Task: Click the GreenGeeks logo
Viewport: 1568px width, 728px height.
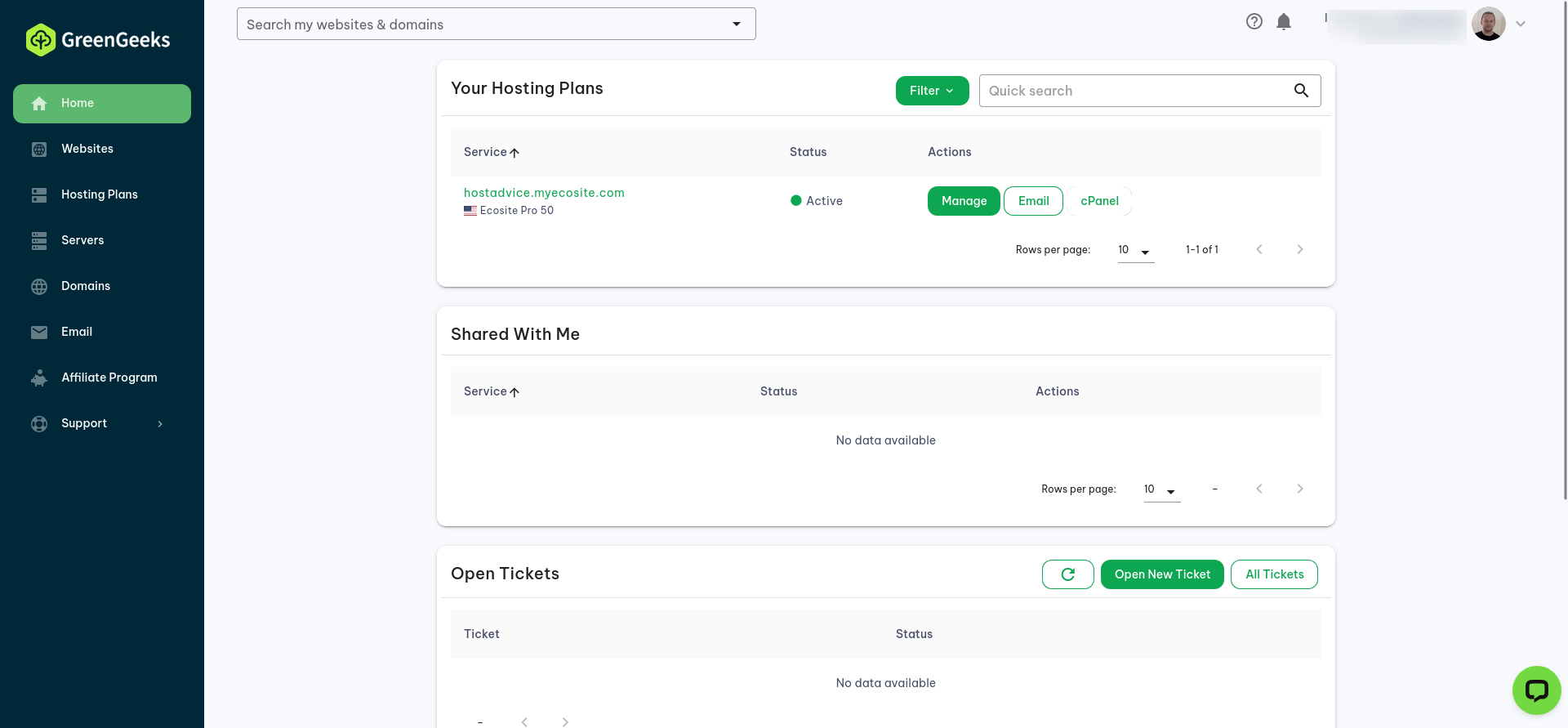Action: [98, 39]
